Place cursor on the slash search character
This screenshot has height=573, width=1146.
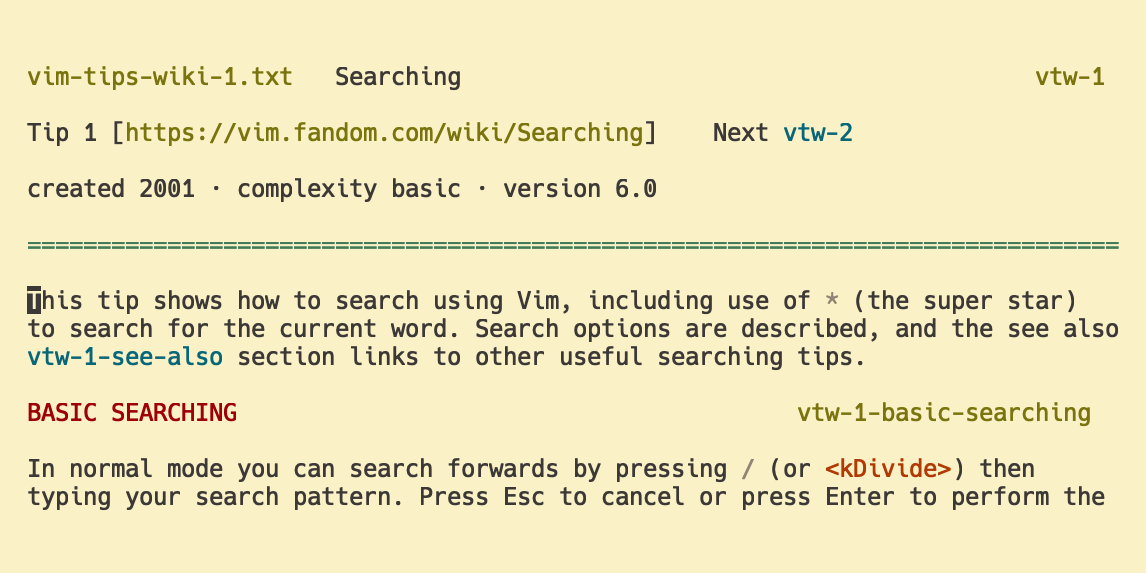coord(748,469)
